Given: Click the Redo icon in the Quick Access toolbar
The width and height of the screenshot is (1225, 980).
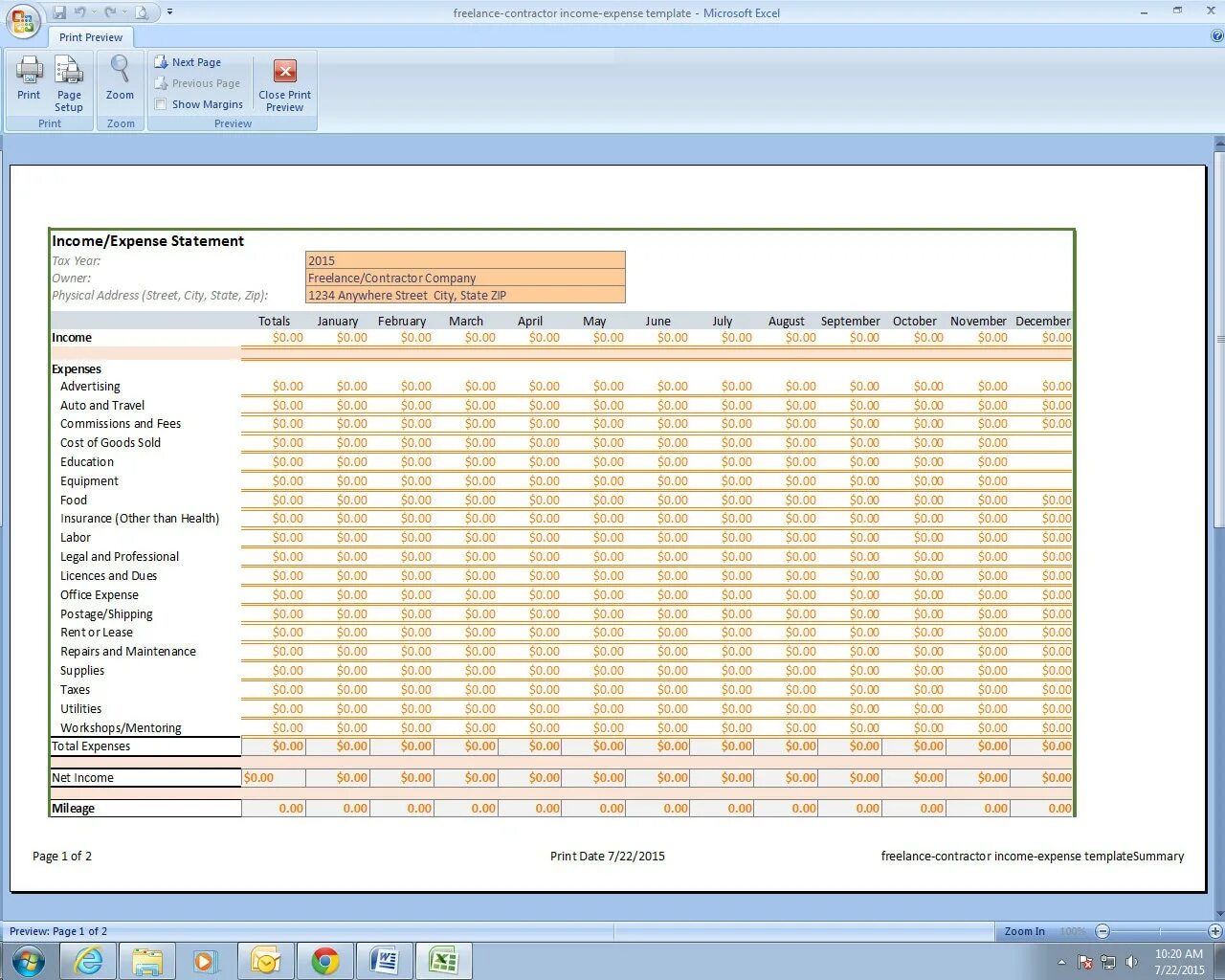Looking at the screenshot, I should tap(111, 12).
